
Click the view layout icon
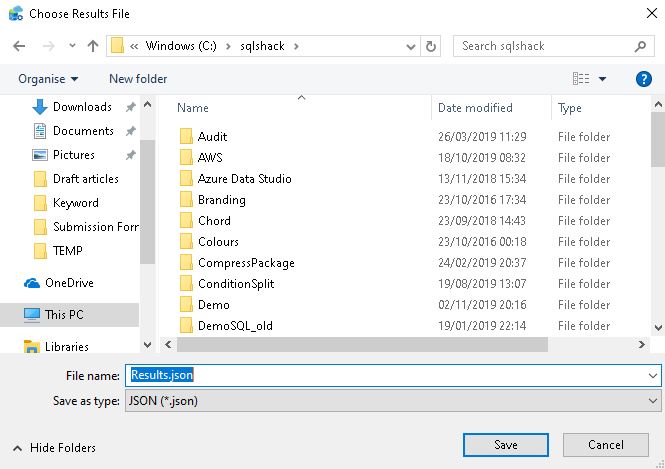pos(581,79)
